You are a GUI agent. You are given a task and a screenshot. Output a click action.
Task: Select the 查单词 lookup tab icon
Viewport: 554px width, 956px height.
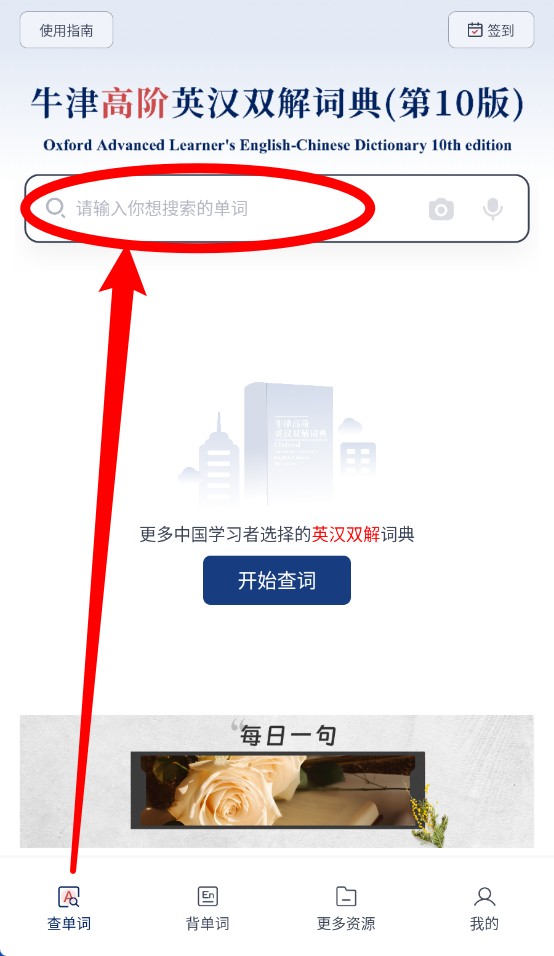coord(69,897)
